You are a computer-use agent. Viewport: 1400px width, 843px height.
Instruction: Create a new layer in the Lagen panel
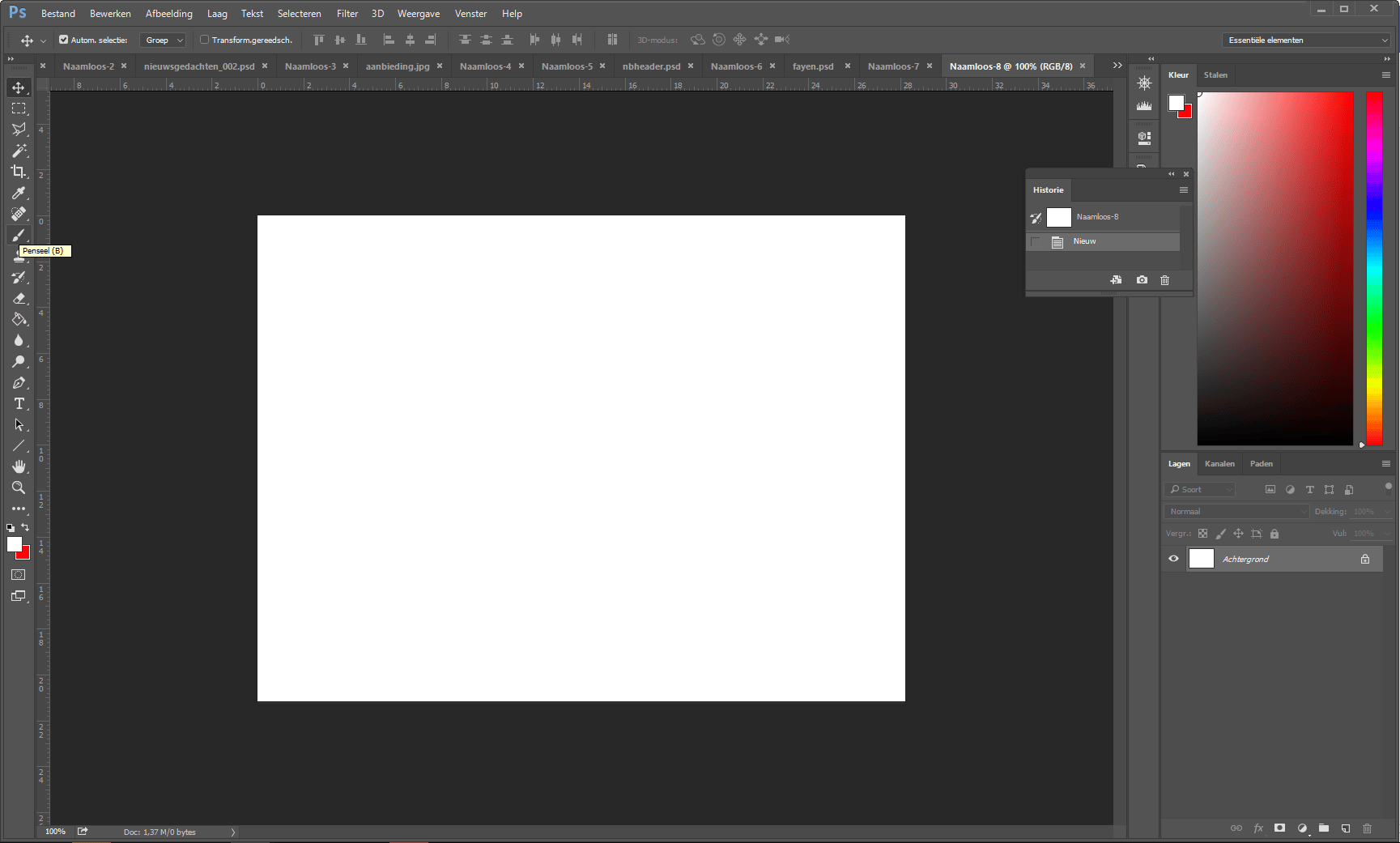tap(1345, 828)
